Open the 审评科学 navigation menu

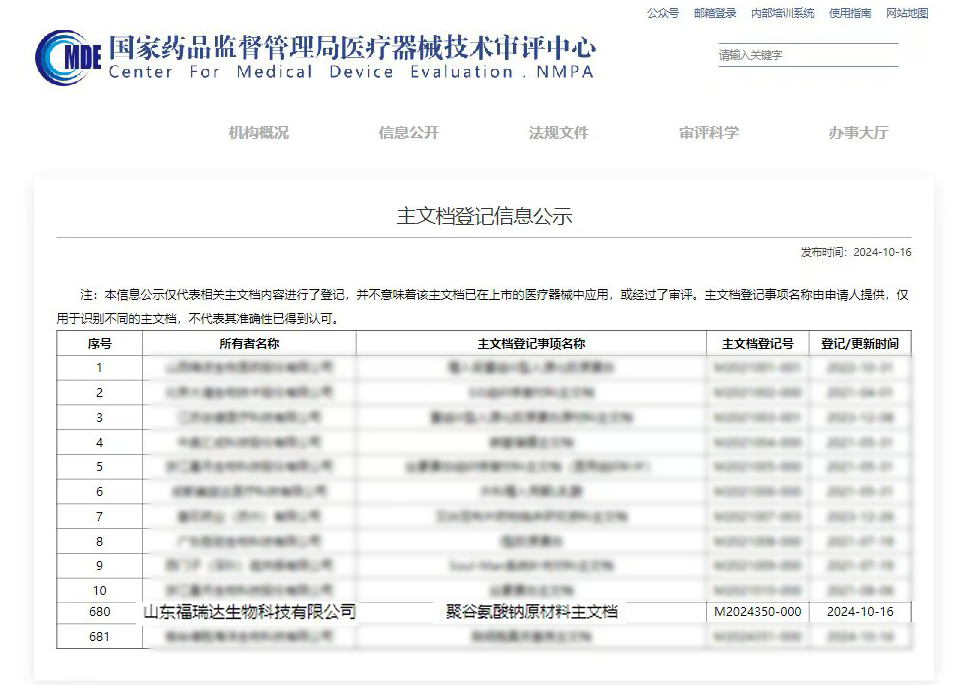tap(708, 133)
